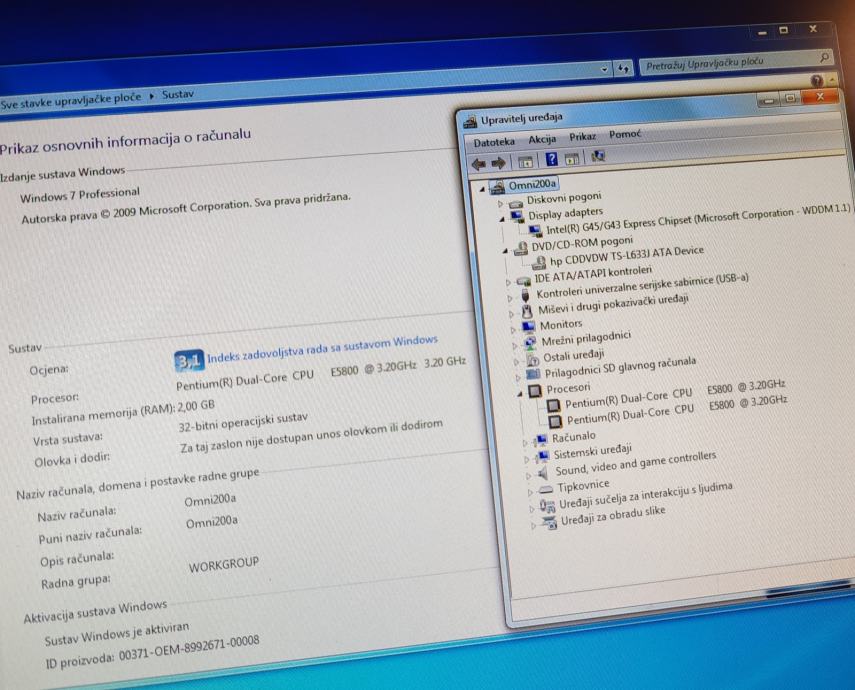The height and width of the screenshot is (690, 855).
Task: Click the refresh button beside address bar
Action: 623,69
